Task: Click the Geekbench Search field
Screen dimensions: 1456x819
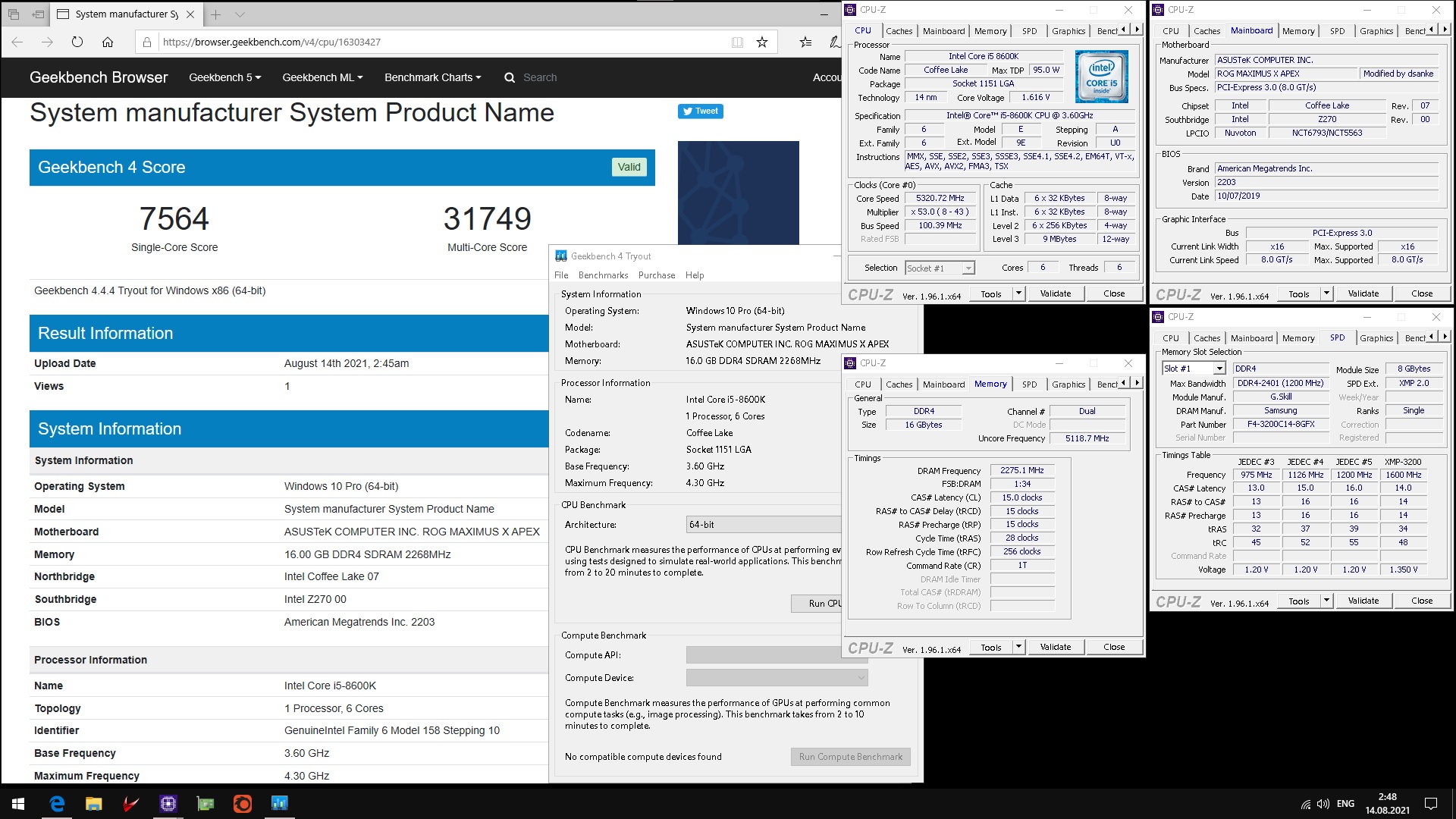Action: click(540, 77)
